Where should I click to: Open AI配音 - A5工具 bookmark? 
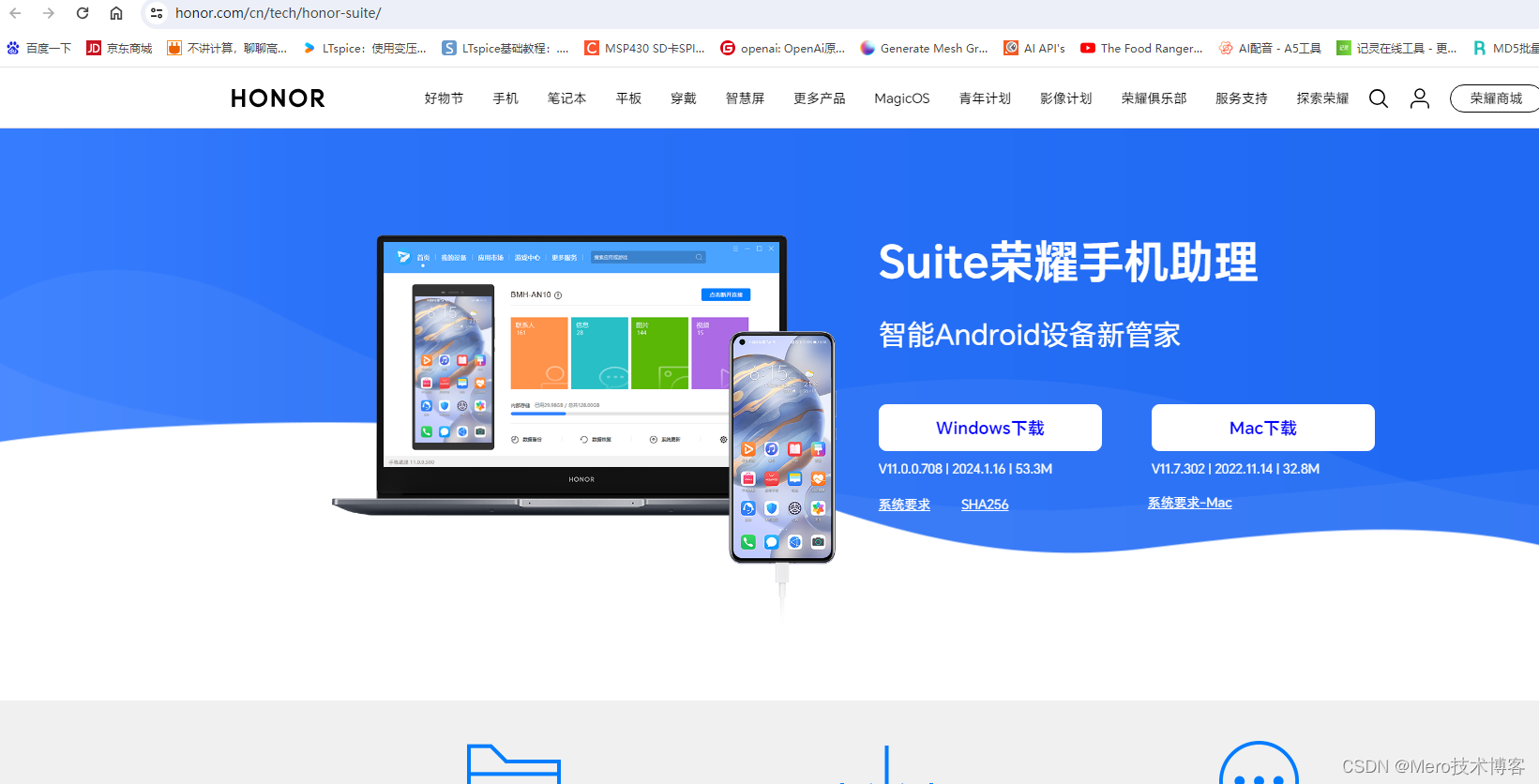[1270, 48]
